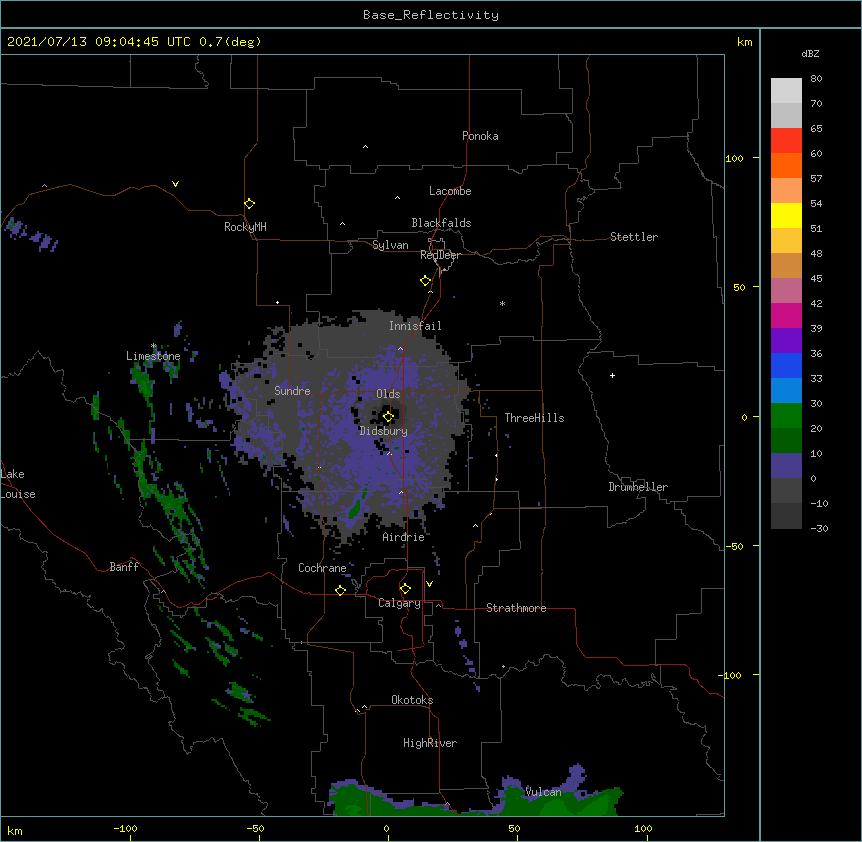Select the bright green 20-30 dBZ legend swatch
862x842 pixels.
coord(786,416)
